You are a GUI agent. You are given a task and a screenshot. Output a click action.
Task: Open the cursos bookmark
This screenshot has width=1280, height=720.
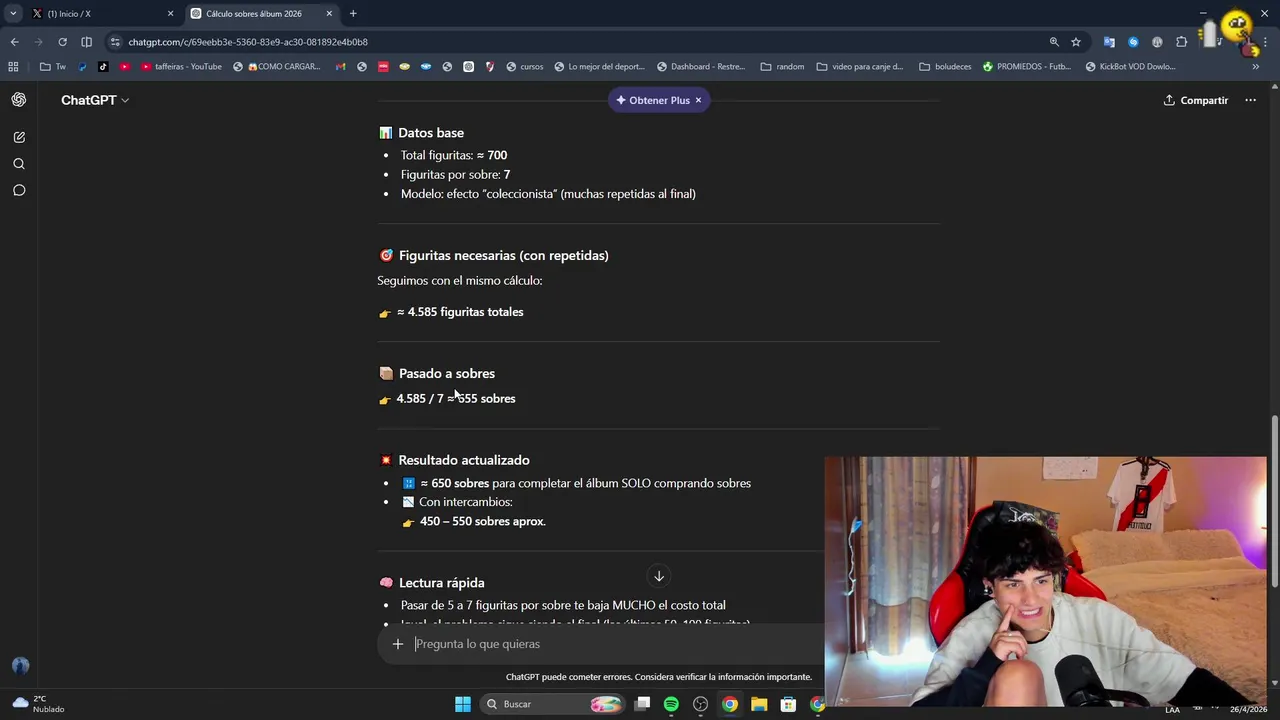(525, 67)
